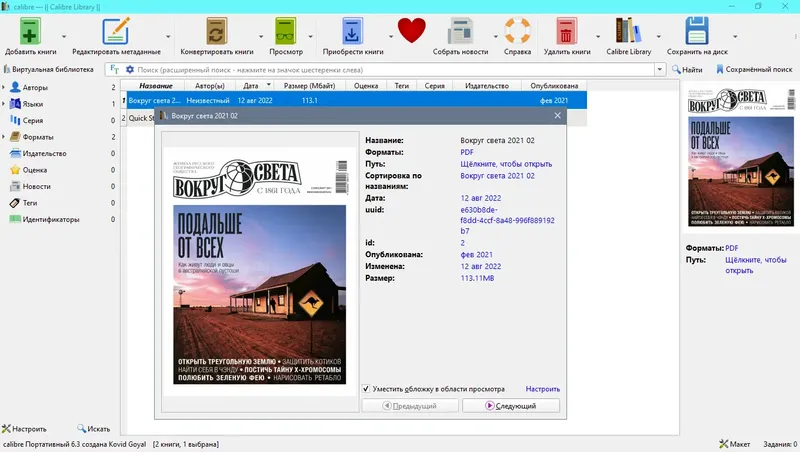
Task: Open viewer (Просмотр) dropdown arrow
Action: tap(310, 37)
